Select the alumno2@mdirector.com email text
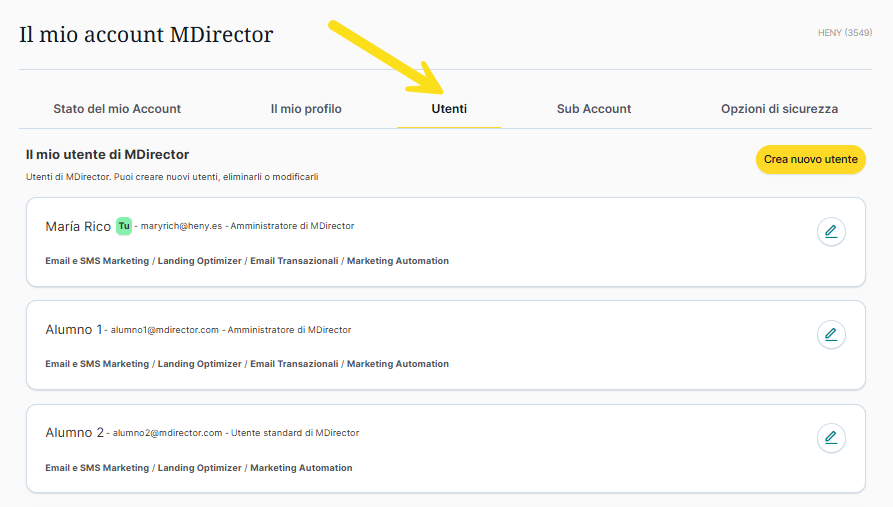 166,433
